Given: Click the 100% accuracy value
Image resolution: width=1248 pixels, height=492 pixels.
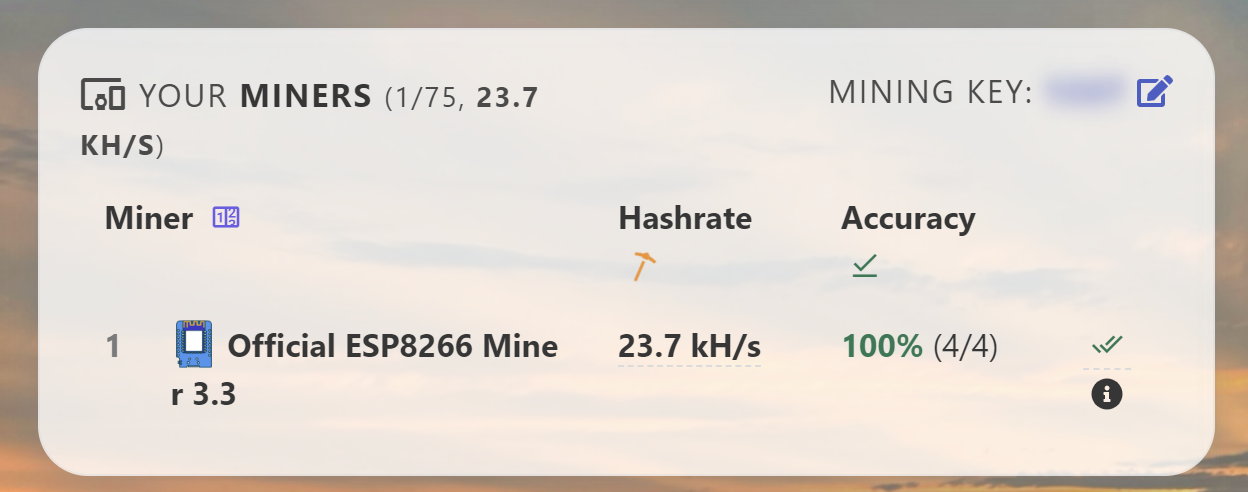Looking at the screenshot, I should click(x=882, y=347).
